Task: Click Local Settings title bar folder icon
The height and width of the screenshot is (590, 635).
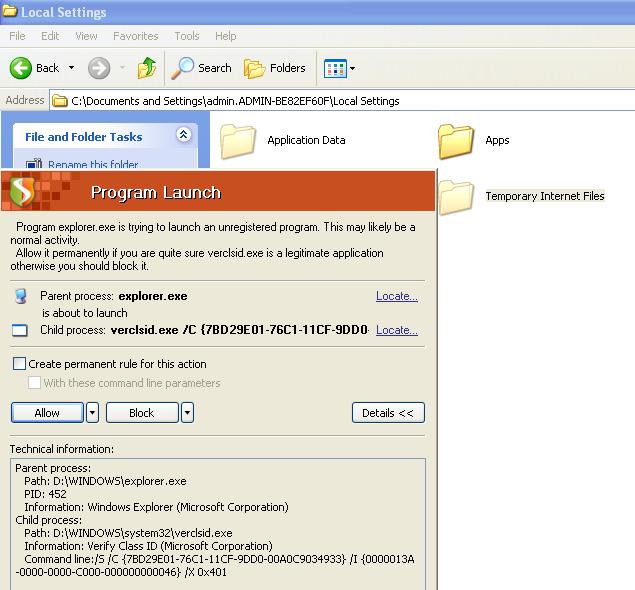Action: [x=9, y=11]
